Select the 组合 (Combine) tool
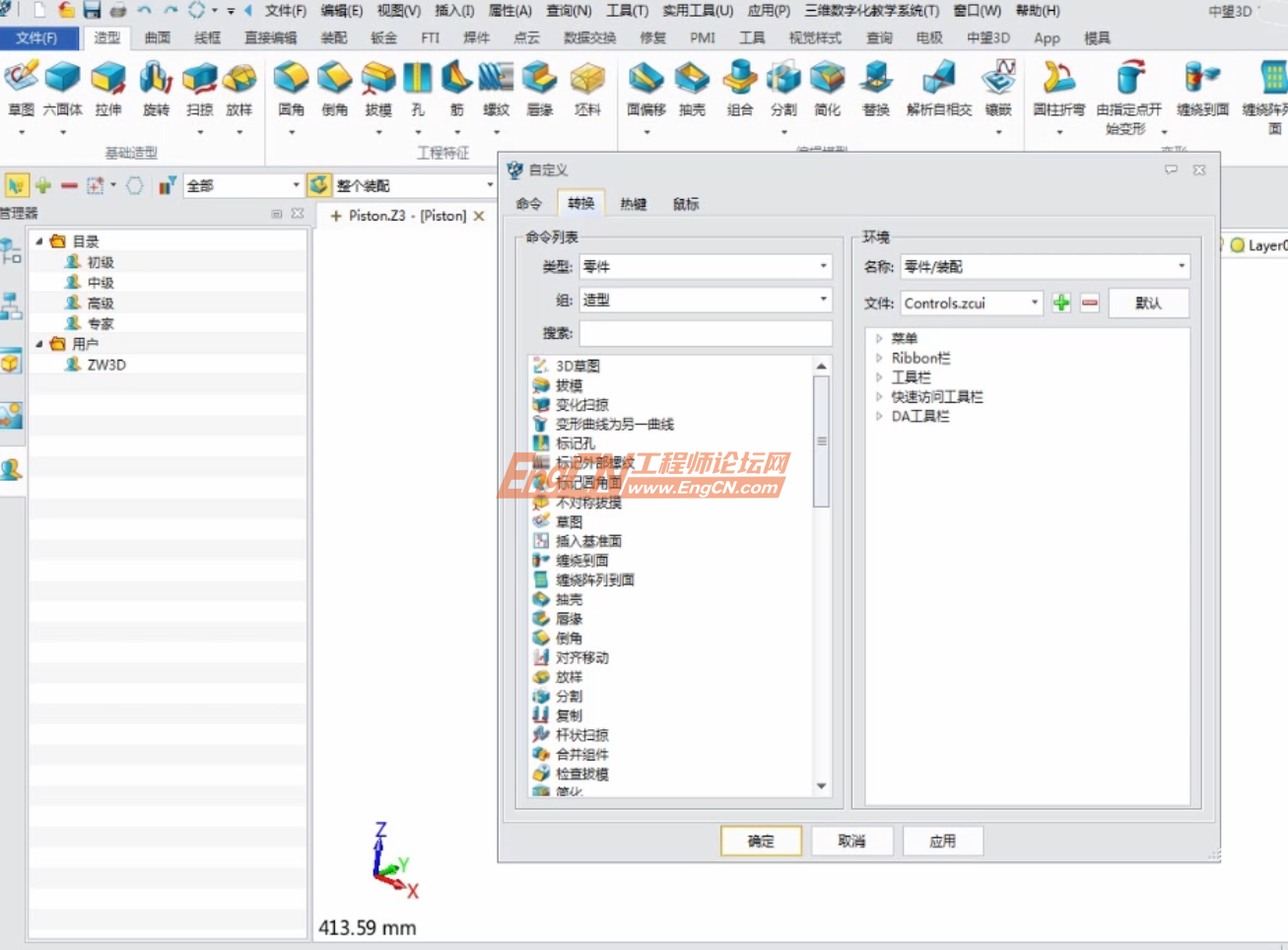The height and width of the screenshot is (950, 1288). 740,94
